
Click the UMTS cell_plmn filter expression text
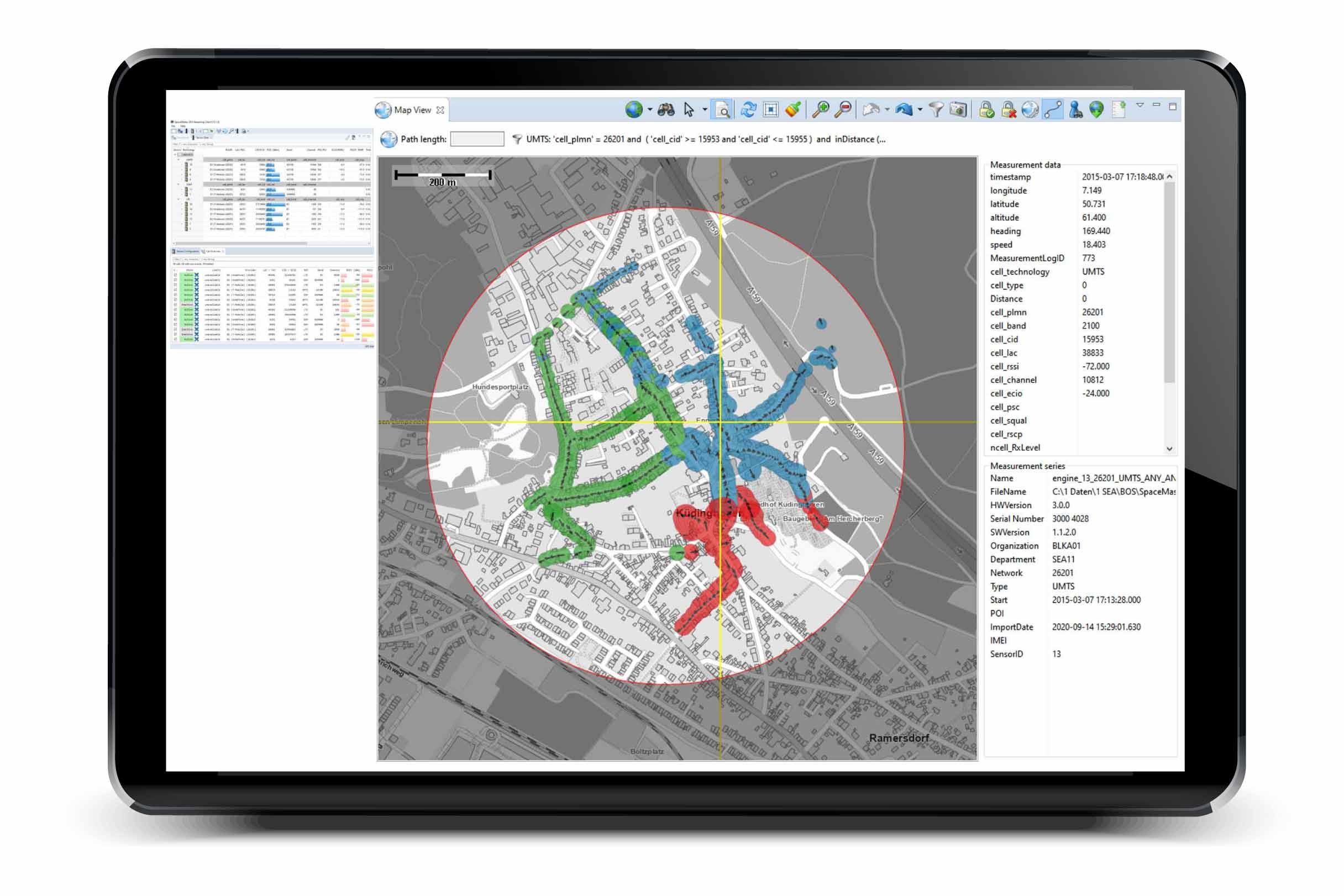706,139
